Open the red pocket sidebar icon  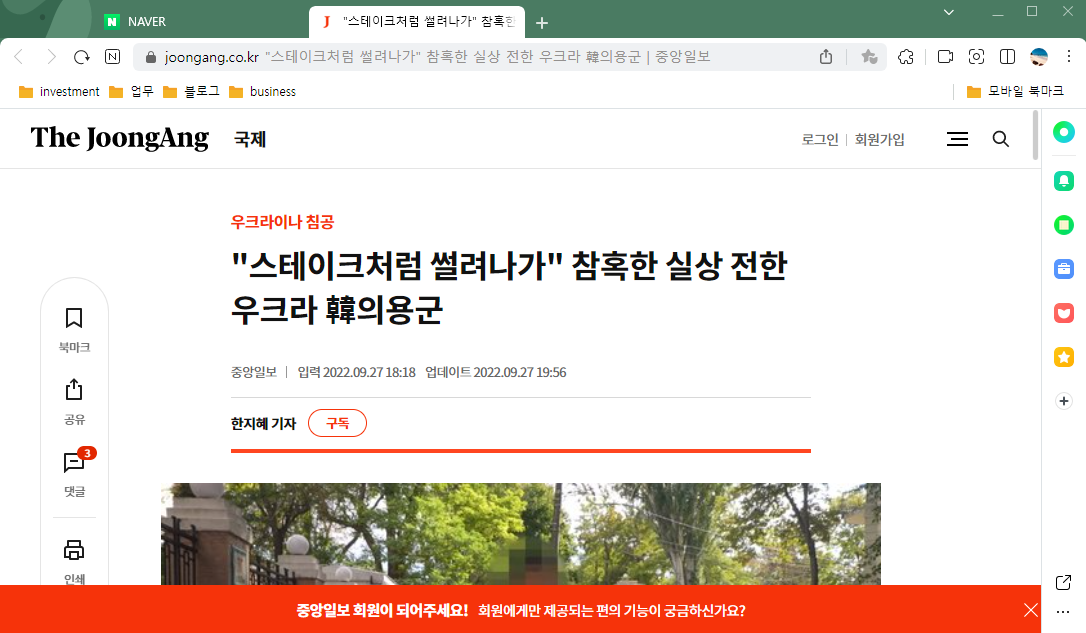click(x=1064, y=313)
